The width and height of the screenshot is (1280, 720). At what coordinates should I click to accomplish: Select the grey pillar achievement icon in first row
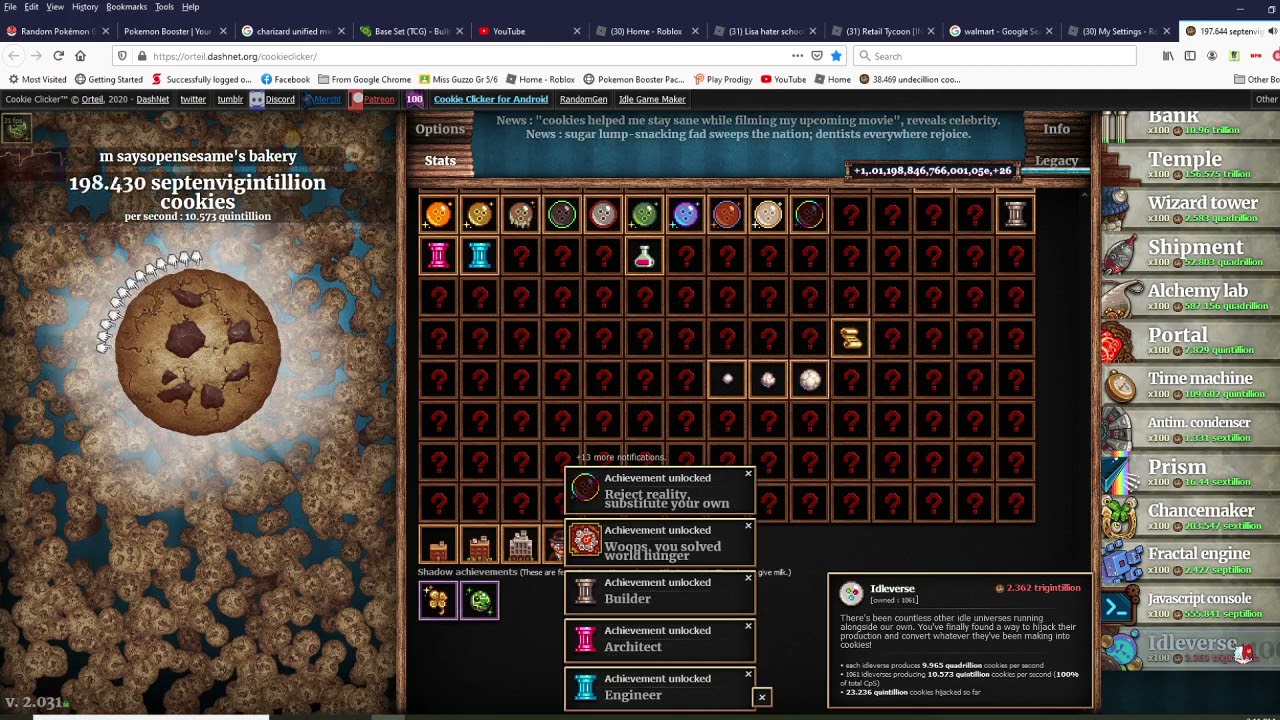pyautogui.click(x=1016, y=214)
